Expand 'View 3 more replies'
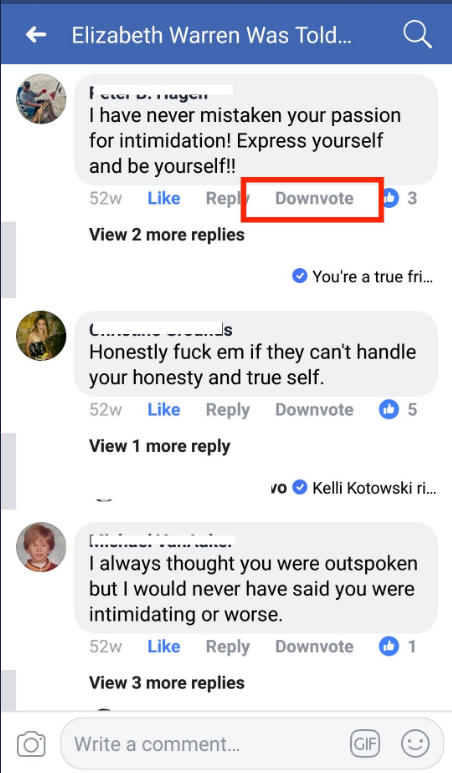 (167, 683)
